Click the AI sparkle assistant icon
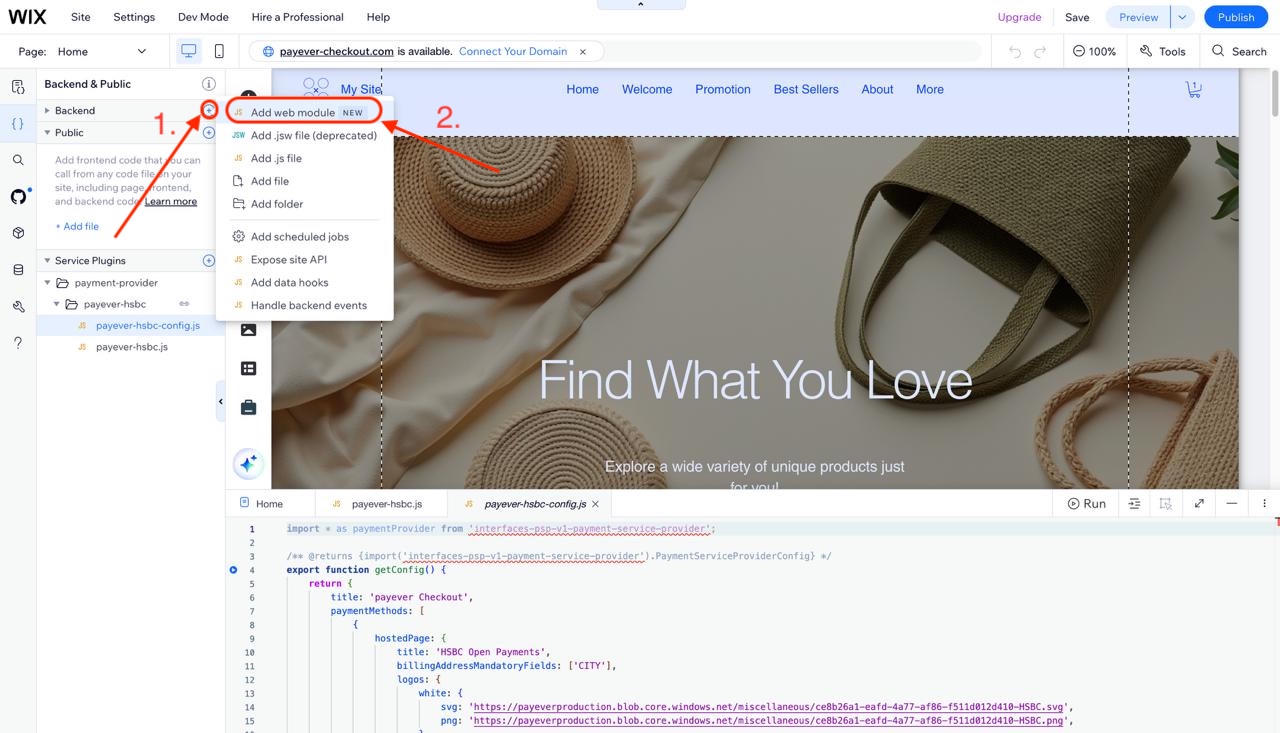The image size is (1280, 733). click(x=248, y=464)
